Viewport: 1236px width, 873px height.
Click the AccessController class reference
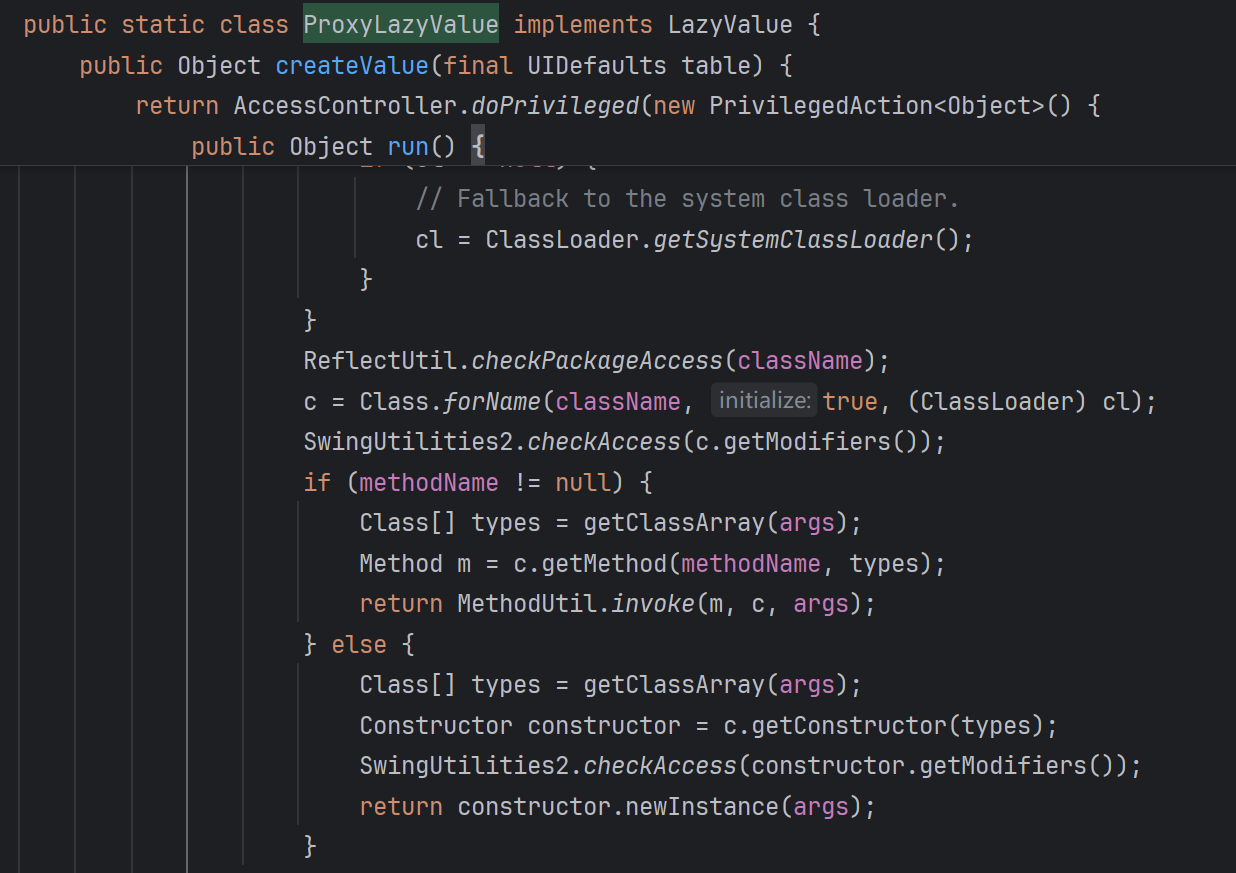point(344,106)
